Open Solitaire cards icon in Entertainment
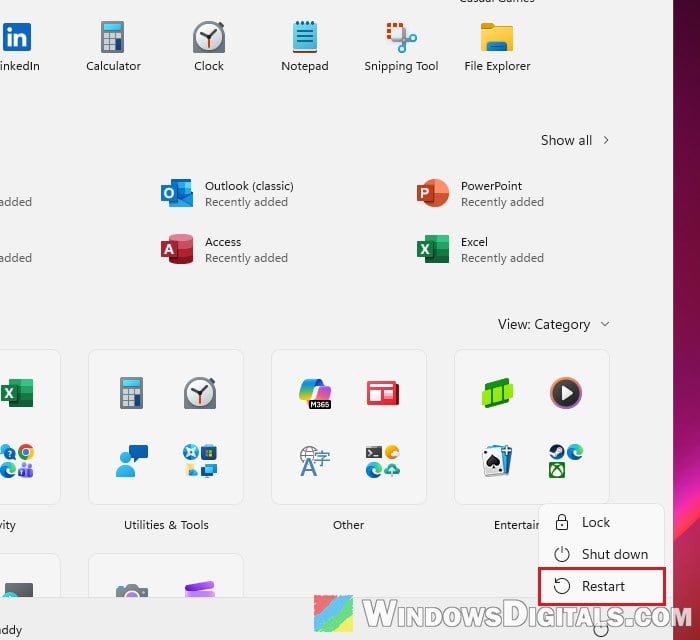This screenshot has width=700, height=640. tap(497, 461)
